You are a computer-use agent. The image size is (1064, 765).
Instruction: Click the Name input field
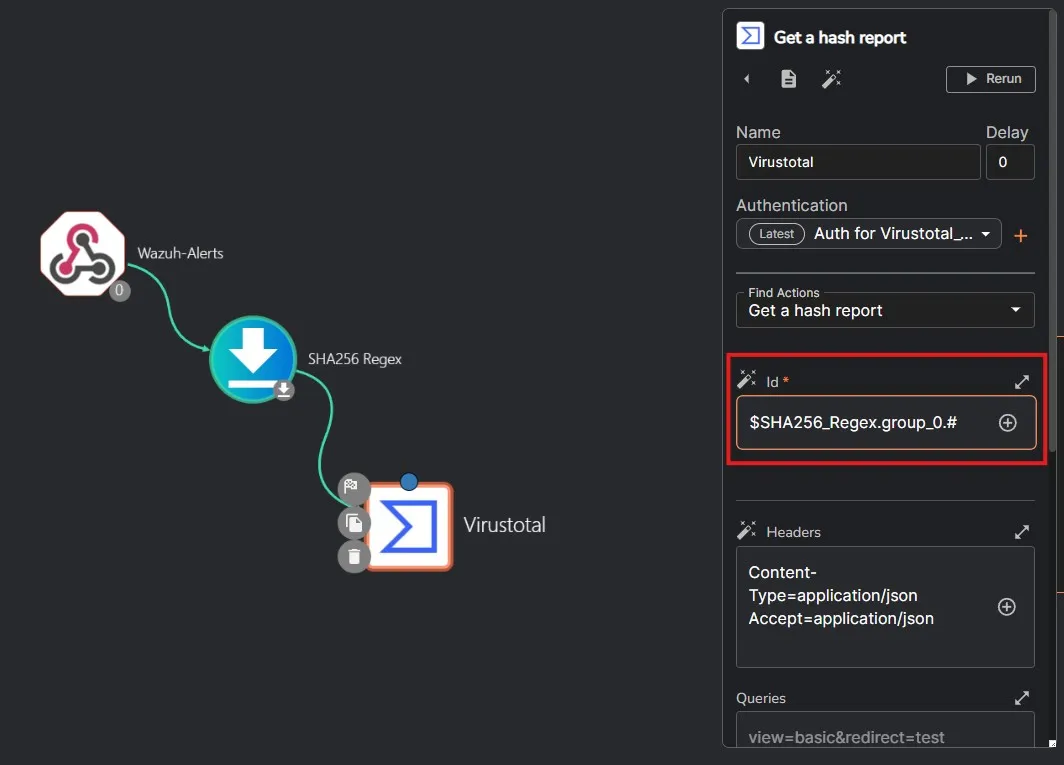click(x=858, y=162)
